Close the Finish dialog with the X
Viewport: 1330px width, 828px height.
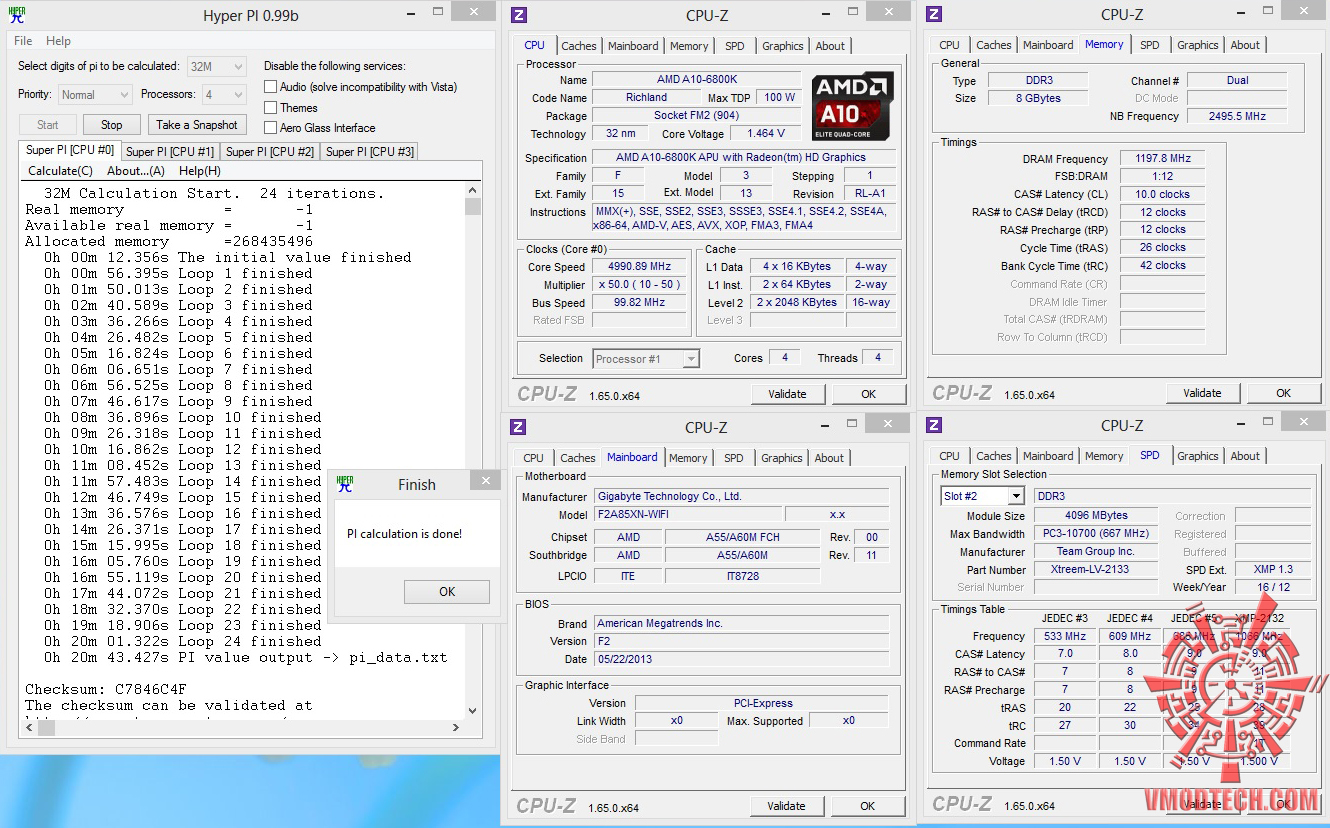pyautogui.click(x=487, y=481)
